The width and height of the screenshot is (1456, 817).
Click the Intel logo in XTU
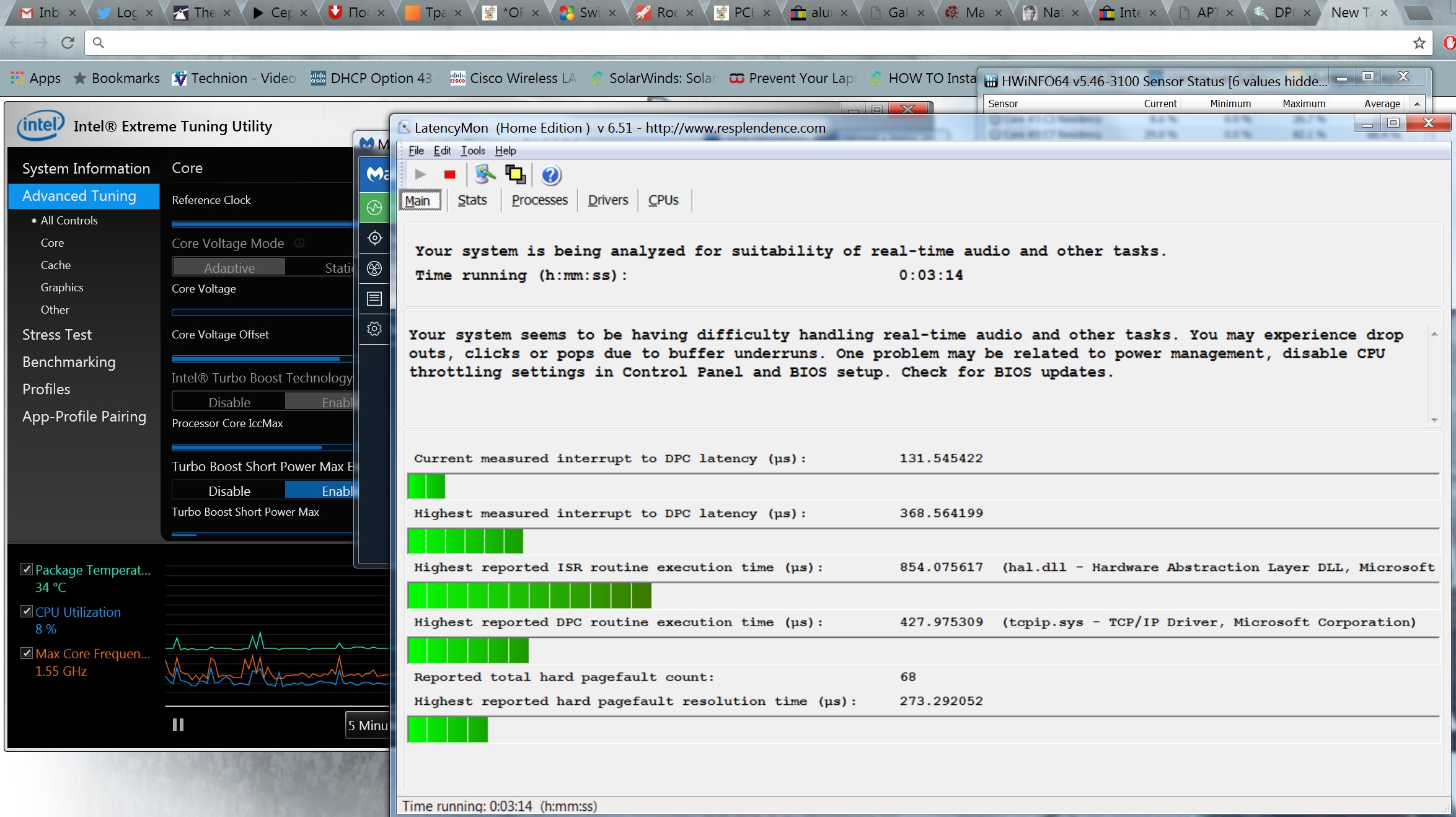coord(41,126)
